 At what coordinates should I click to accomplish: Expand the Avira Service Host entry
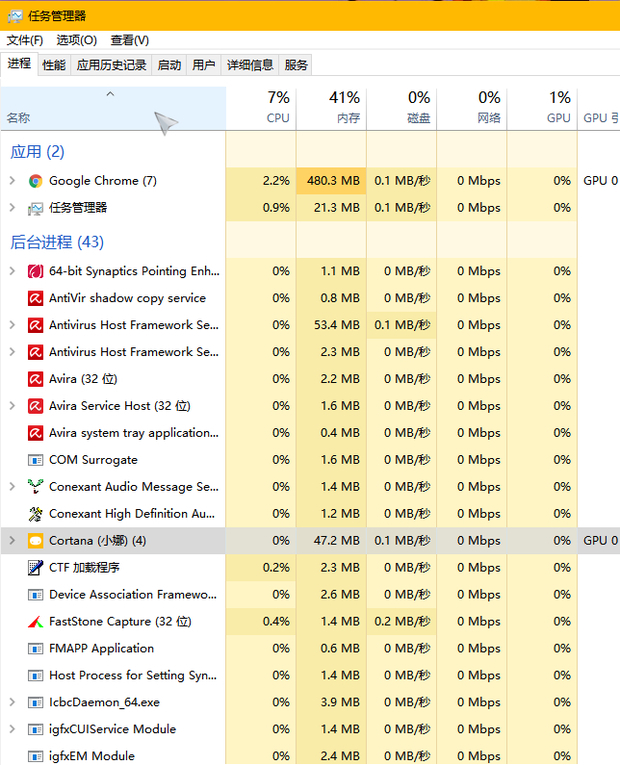point(12,406)
